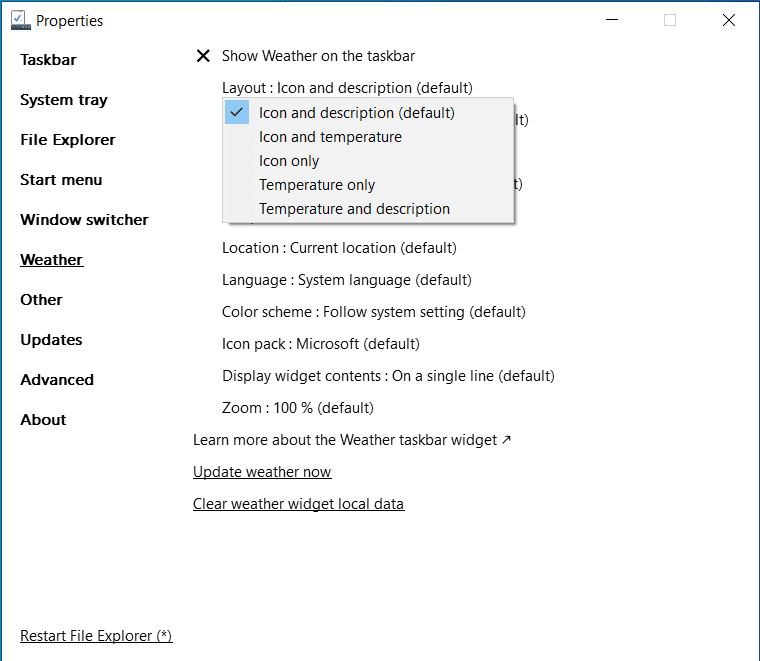
Task: Open Display widget contents options
Action: pyautogui.click(x=388, y=376)
